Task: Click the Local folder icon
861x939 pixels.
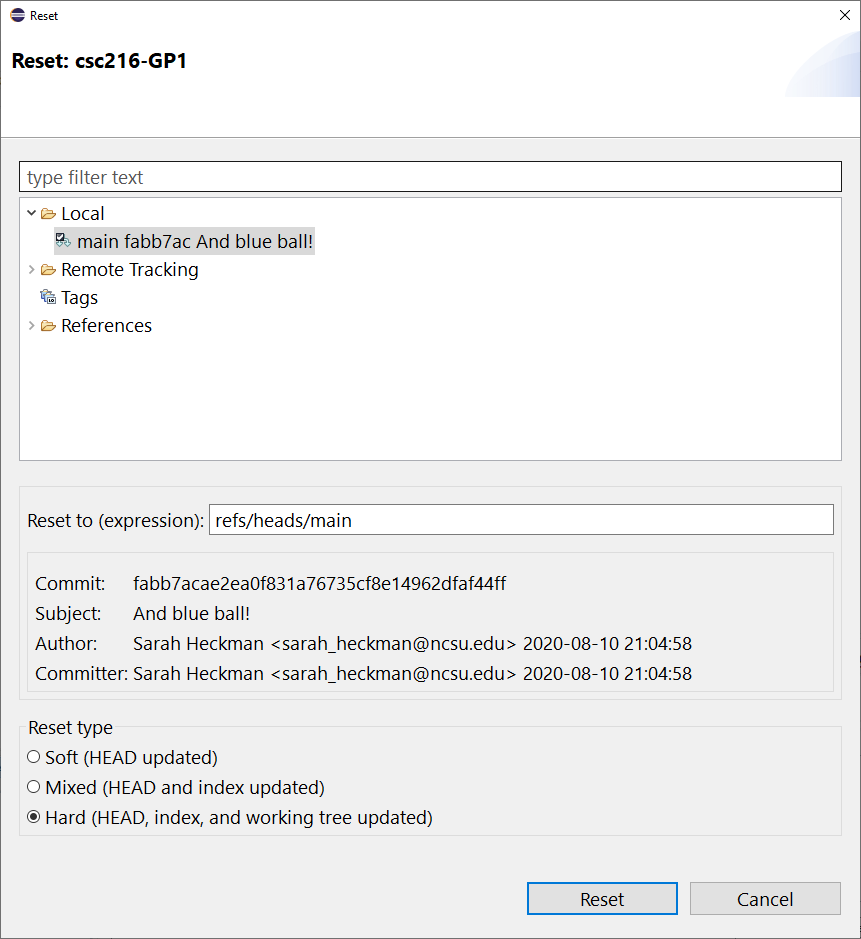Action: pyautogui.click(x=48, y=214)
